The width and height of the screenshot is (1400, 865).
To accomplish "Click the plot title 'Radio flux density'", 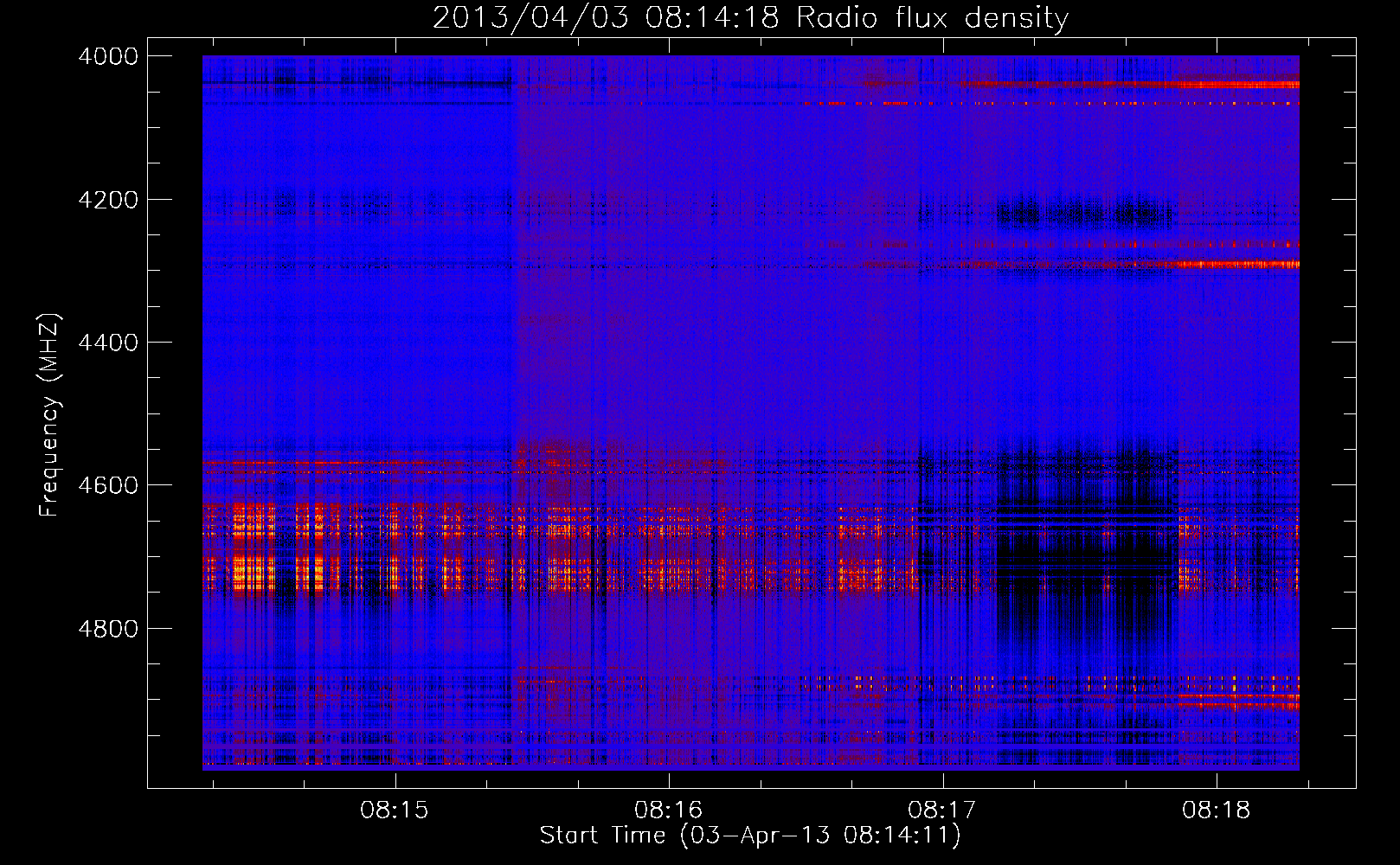I will [933, 17].
